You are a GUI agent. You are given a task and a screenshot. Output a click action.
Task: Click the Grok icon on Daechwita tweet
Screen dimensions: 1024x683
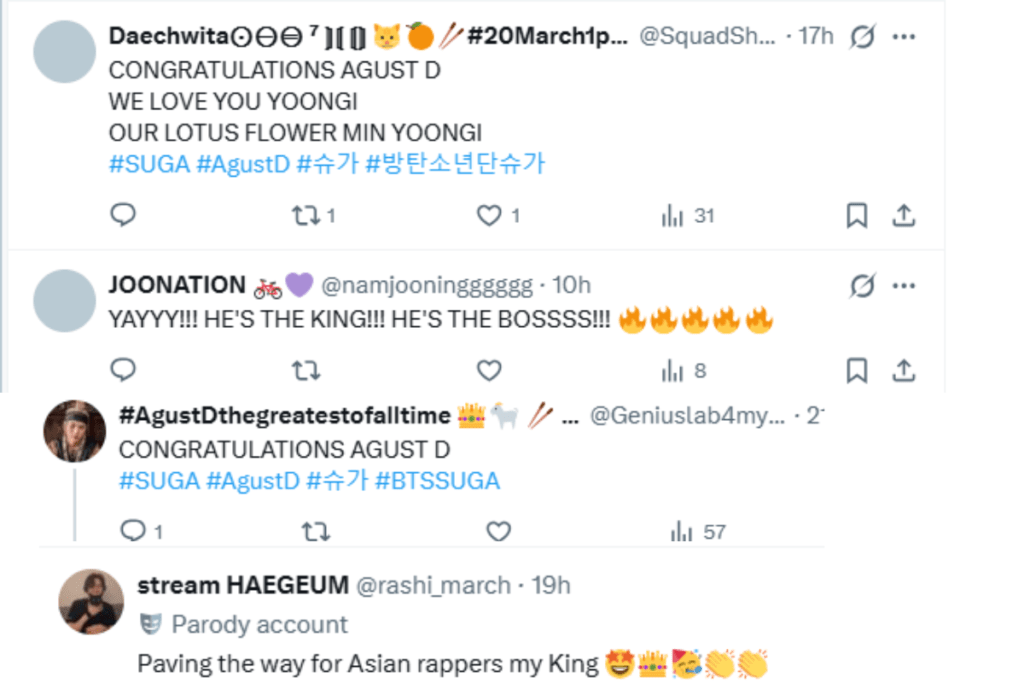click(861, 37)
